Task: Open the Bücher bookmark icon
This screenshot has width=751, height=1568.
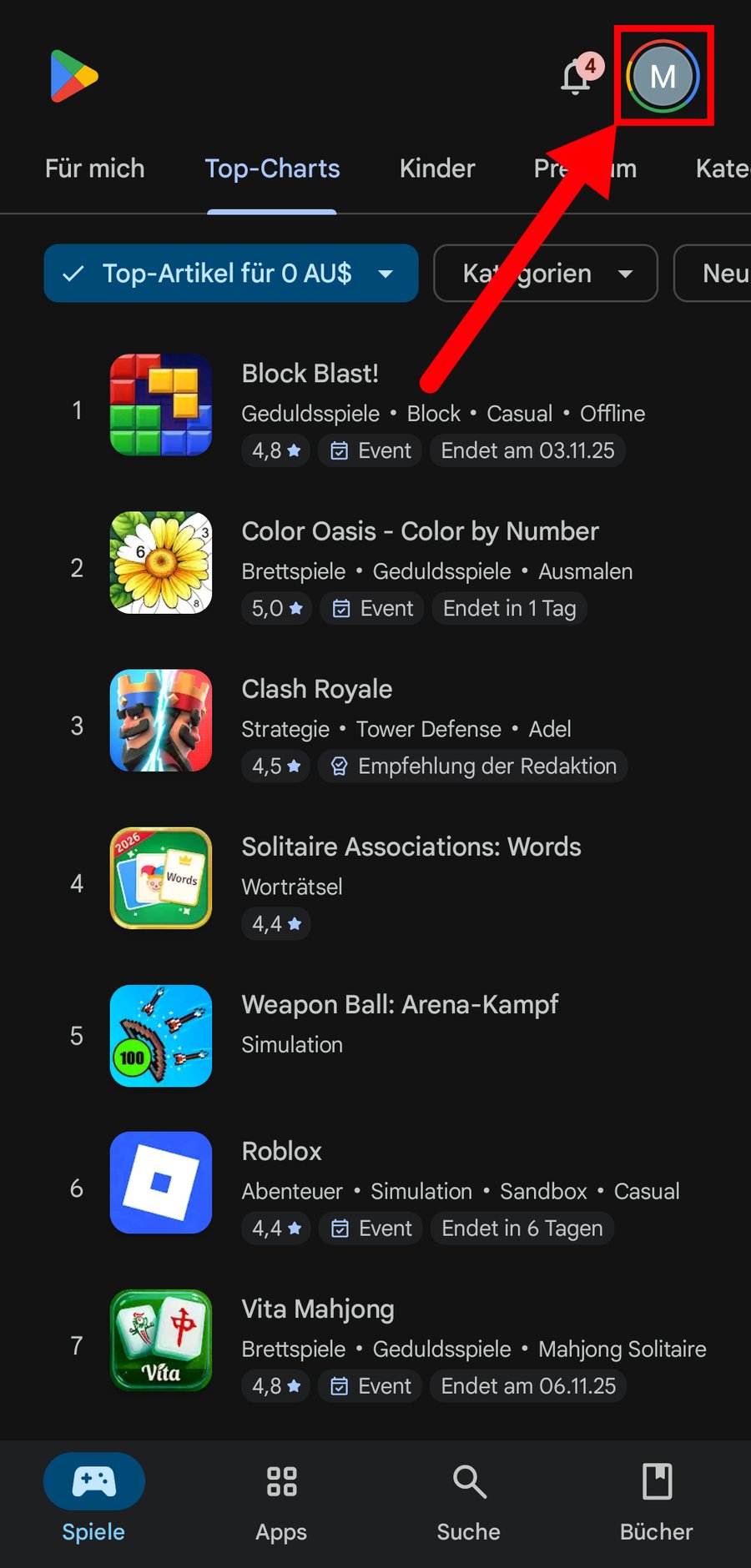Action: point(657,1482)
